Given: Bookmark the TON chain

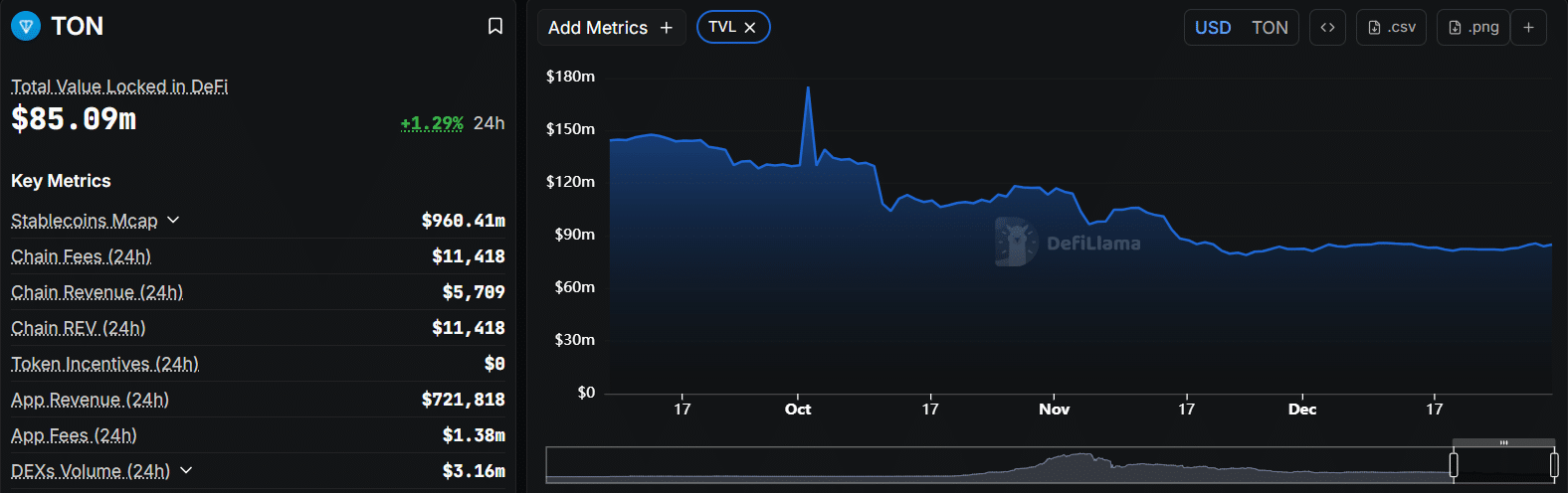Looking at the screenshot, I should pyautogui.click(x=495, y=26).
